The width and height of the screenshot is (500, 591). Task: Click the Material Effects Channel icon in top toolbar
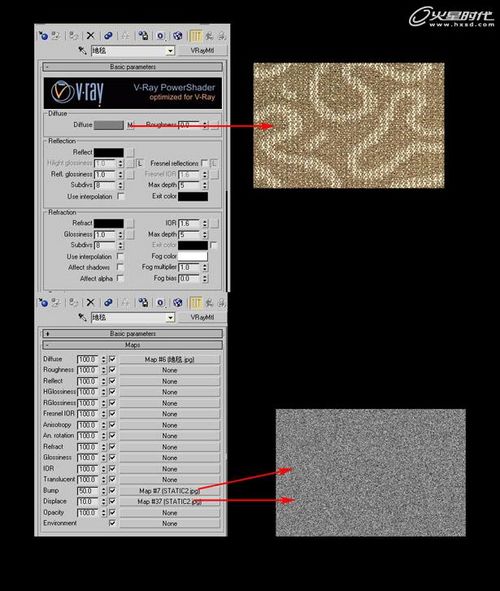tap(161, 36)
